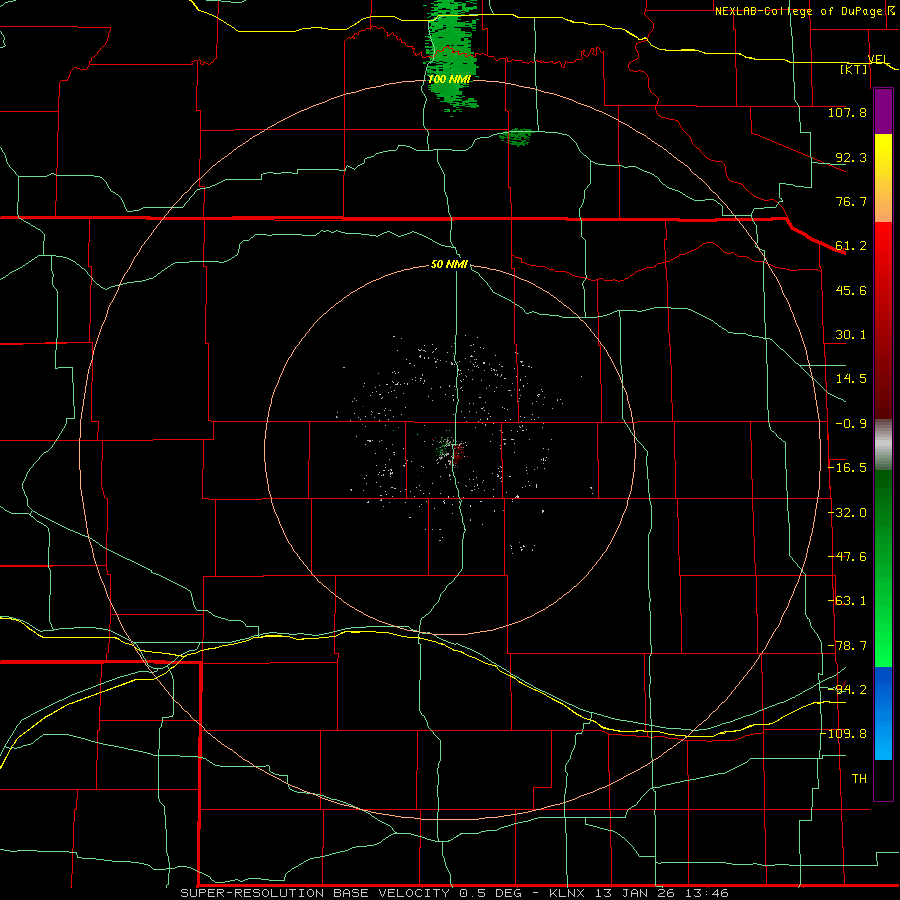Click the 50 NMI range ring label
This screenshot has width=900, height=900.
(449, 264)
